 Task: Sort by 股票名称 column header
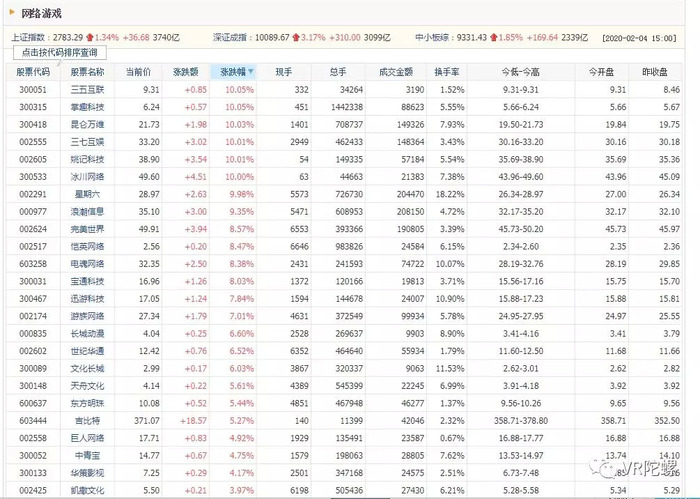tap(88, 72)
